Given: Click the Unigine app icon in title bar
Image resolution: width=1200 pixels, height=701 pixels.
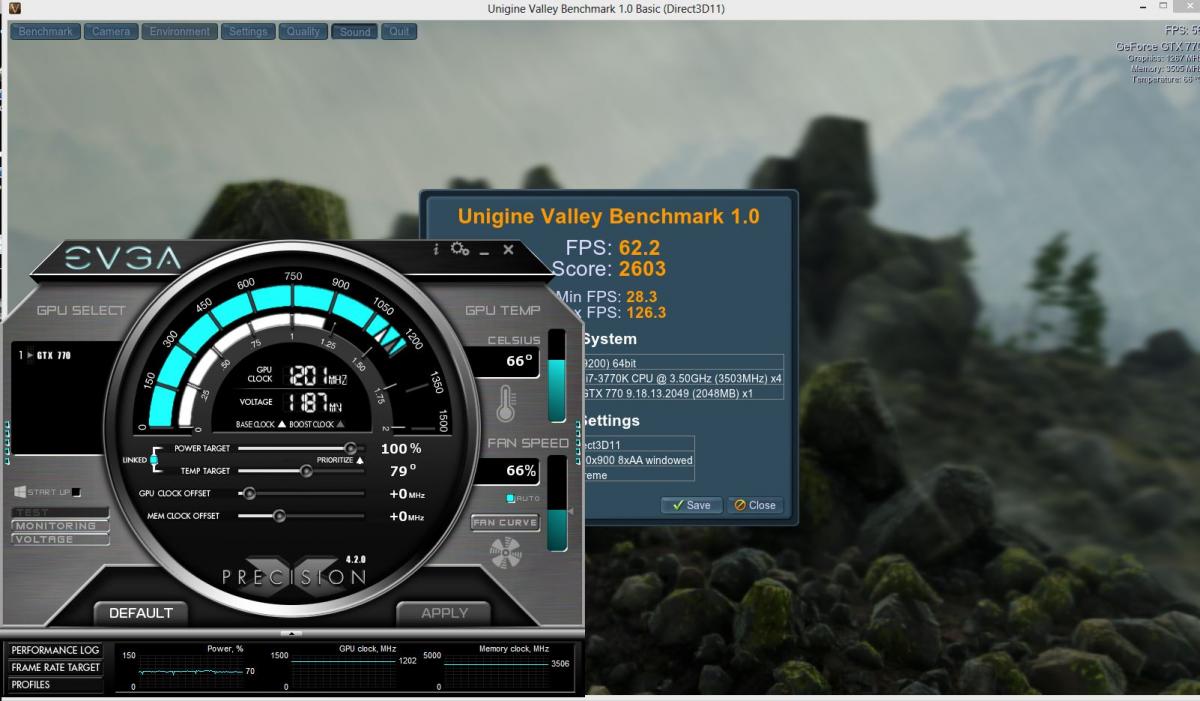Looking at the screenshot, I should point(15,8).
